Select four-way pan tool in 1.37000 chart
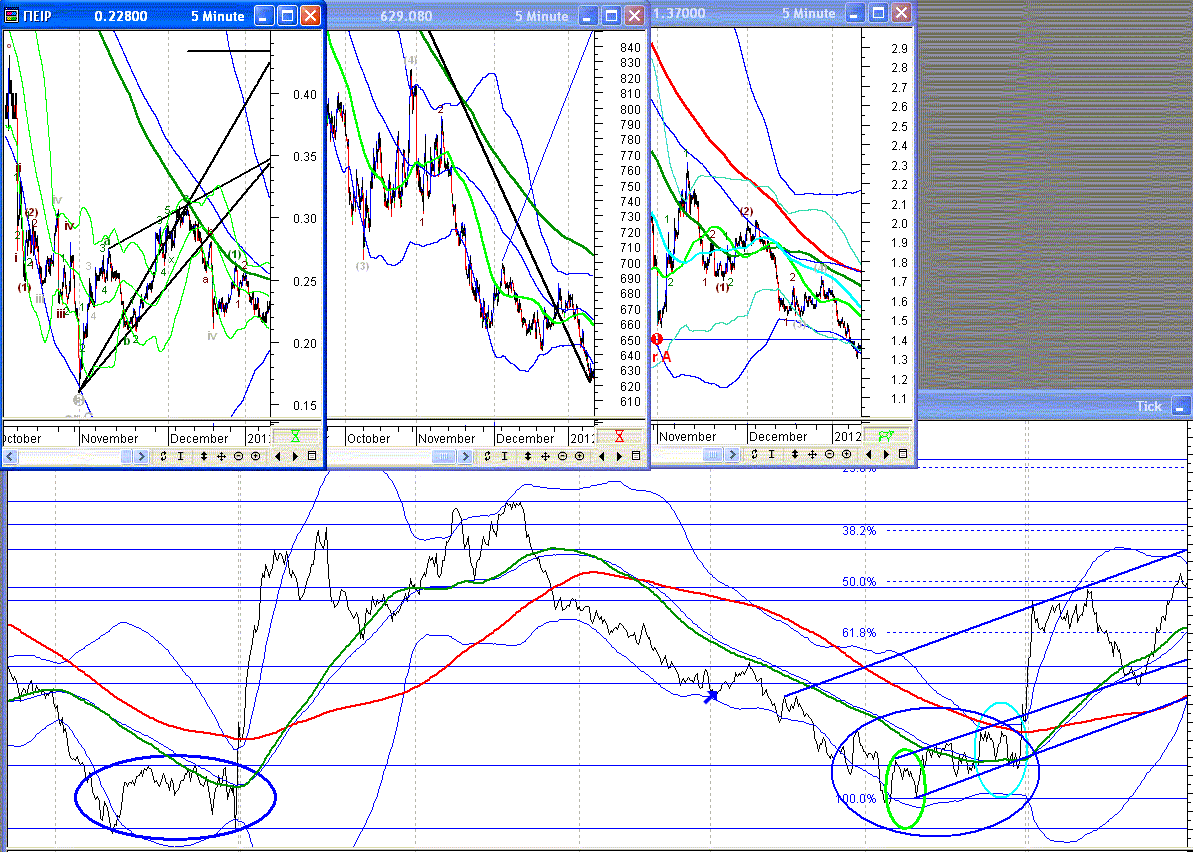This screenshot has width=1193, height=852. [x=812, y=454]
